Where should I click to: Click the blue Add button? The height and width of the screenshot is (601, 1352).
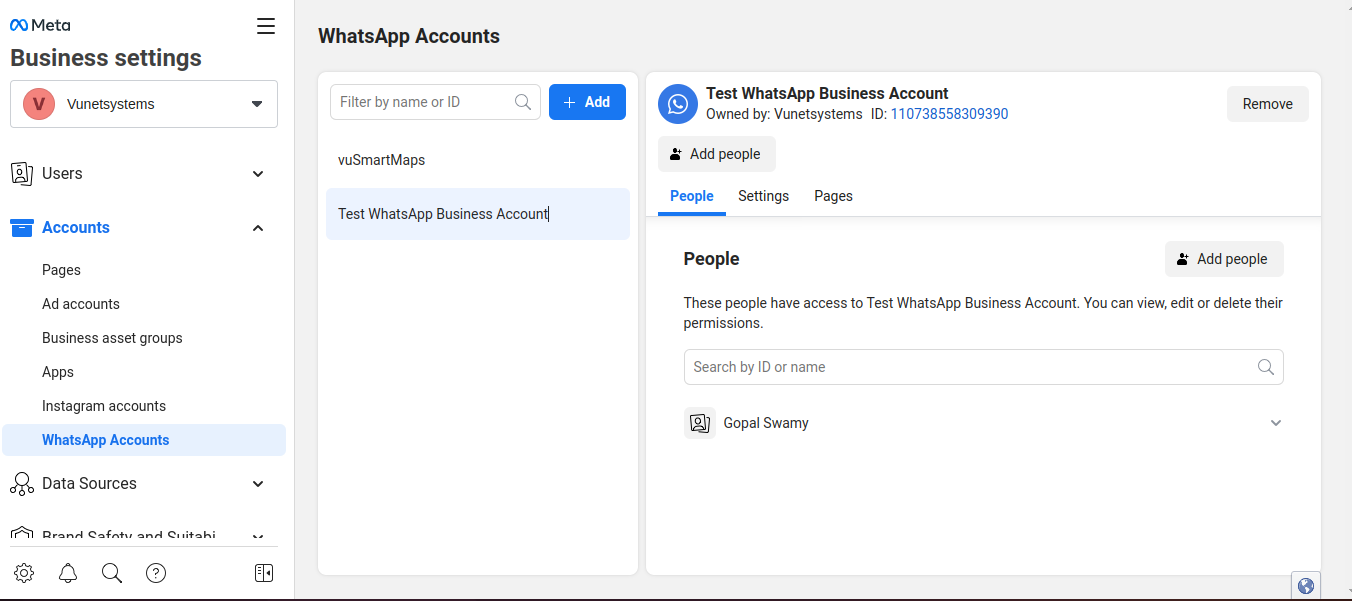[x=587, y=102]
